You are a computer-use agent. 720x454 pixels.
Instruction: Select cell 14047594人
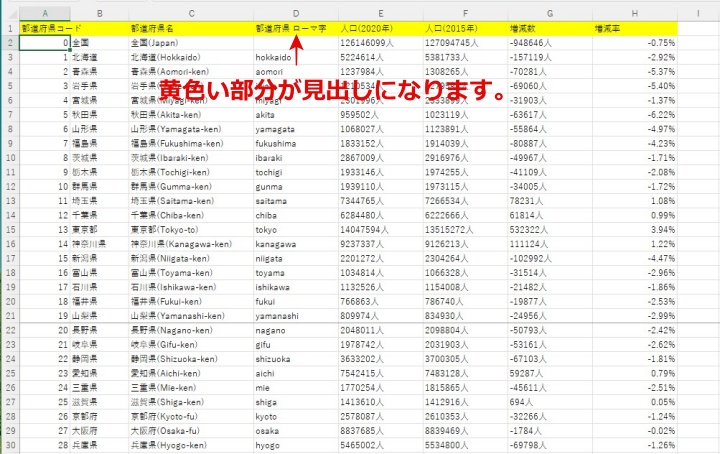(x=381, y=230)
